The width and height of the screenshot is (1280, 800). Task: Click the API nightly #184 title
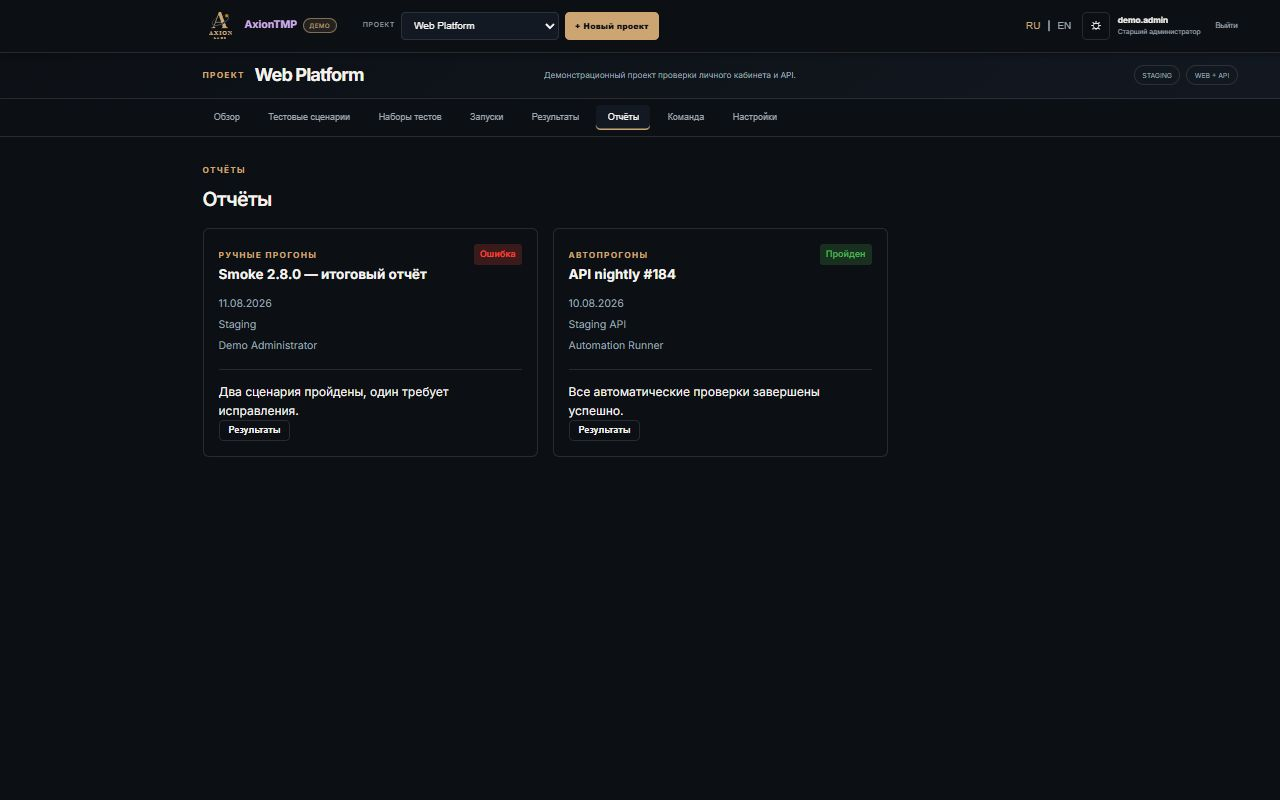(622, 274)
